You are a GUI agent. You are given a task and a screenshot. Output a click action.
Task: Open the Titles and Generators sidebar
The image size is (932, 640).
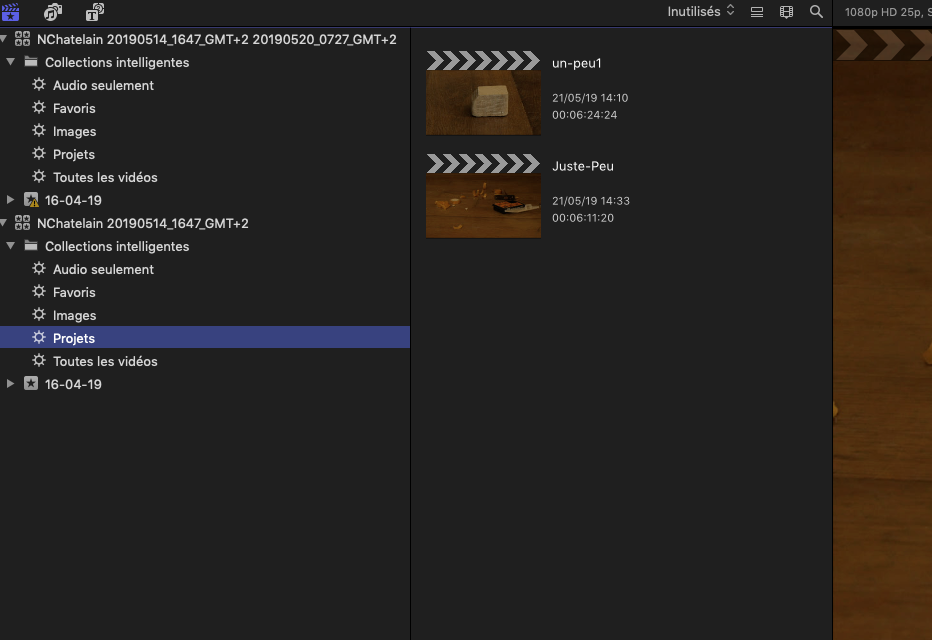point(94,12)
